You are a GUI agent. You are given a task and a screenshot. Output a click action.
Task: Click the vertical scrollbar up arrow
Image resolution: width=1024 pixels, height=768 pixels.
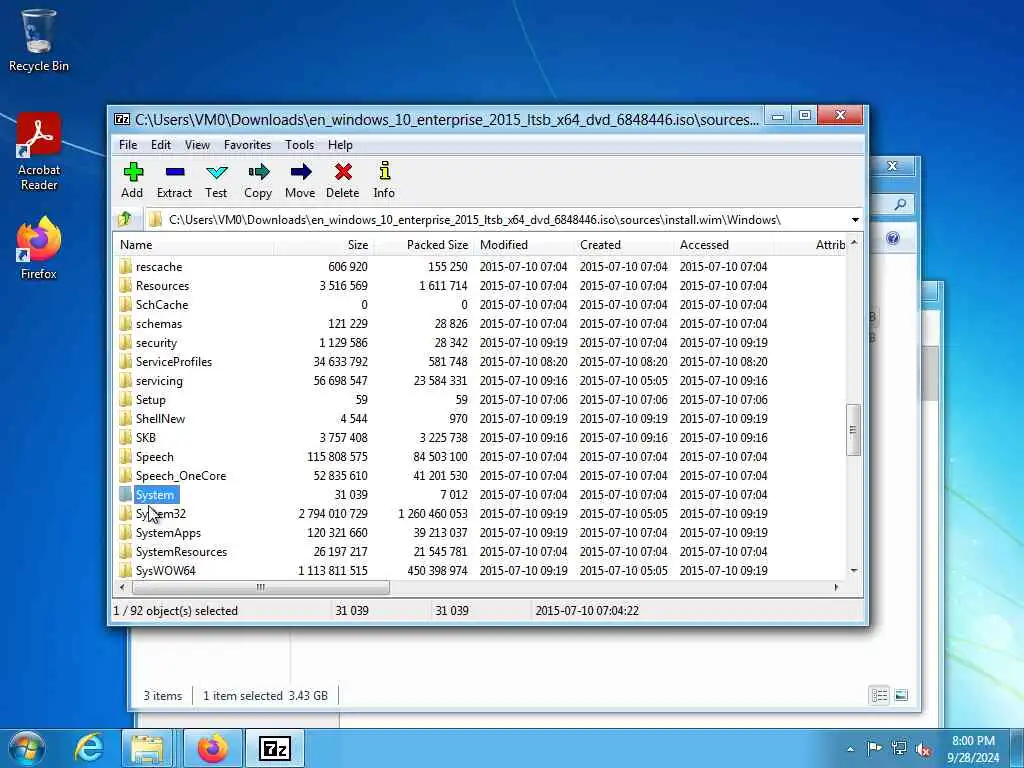854,243
